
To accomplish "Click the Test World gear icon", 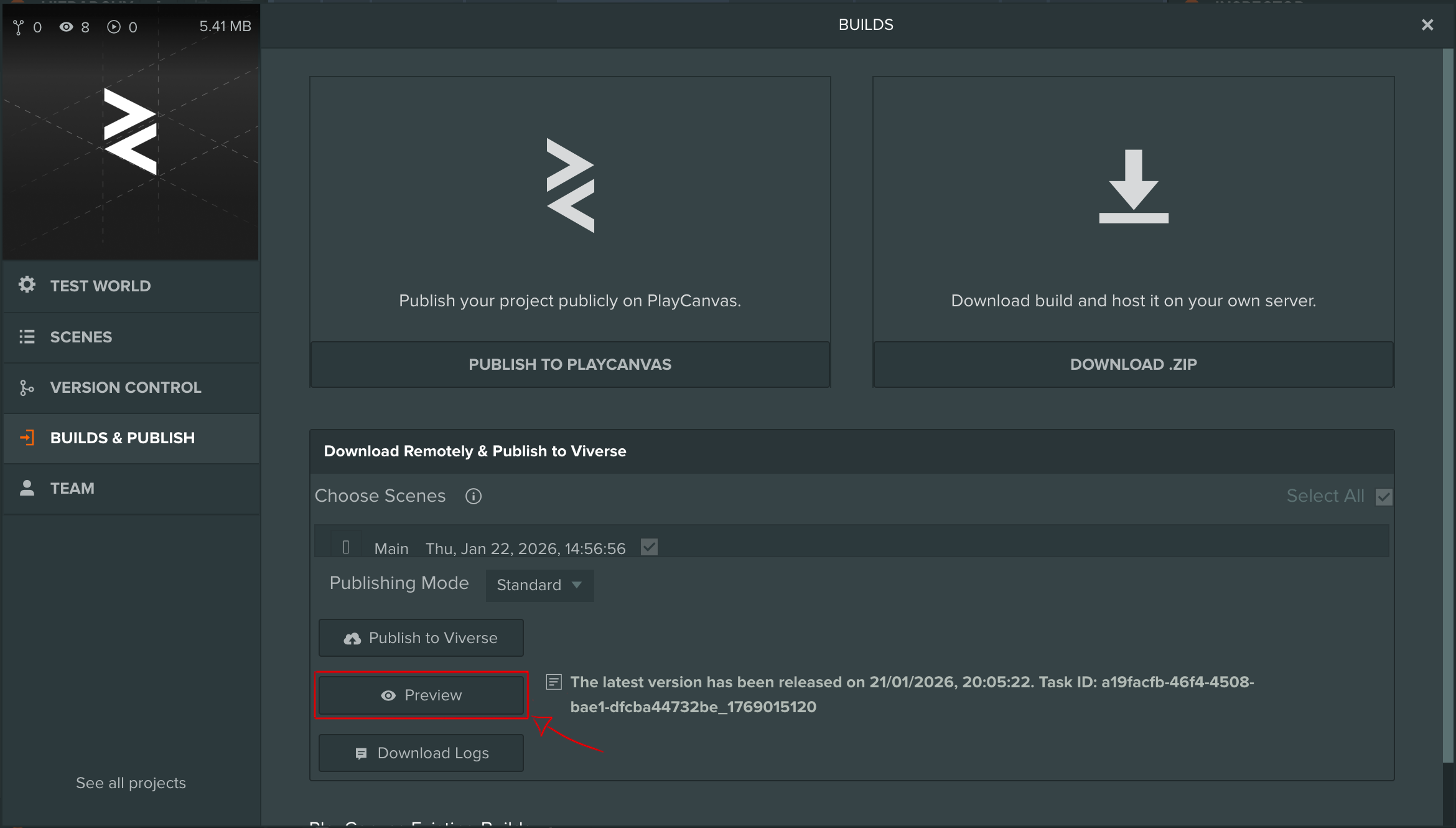I will point(27,285).
